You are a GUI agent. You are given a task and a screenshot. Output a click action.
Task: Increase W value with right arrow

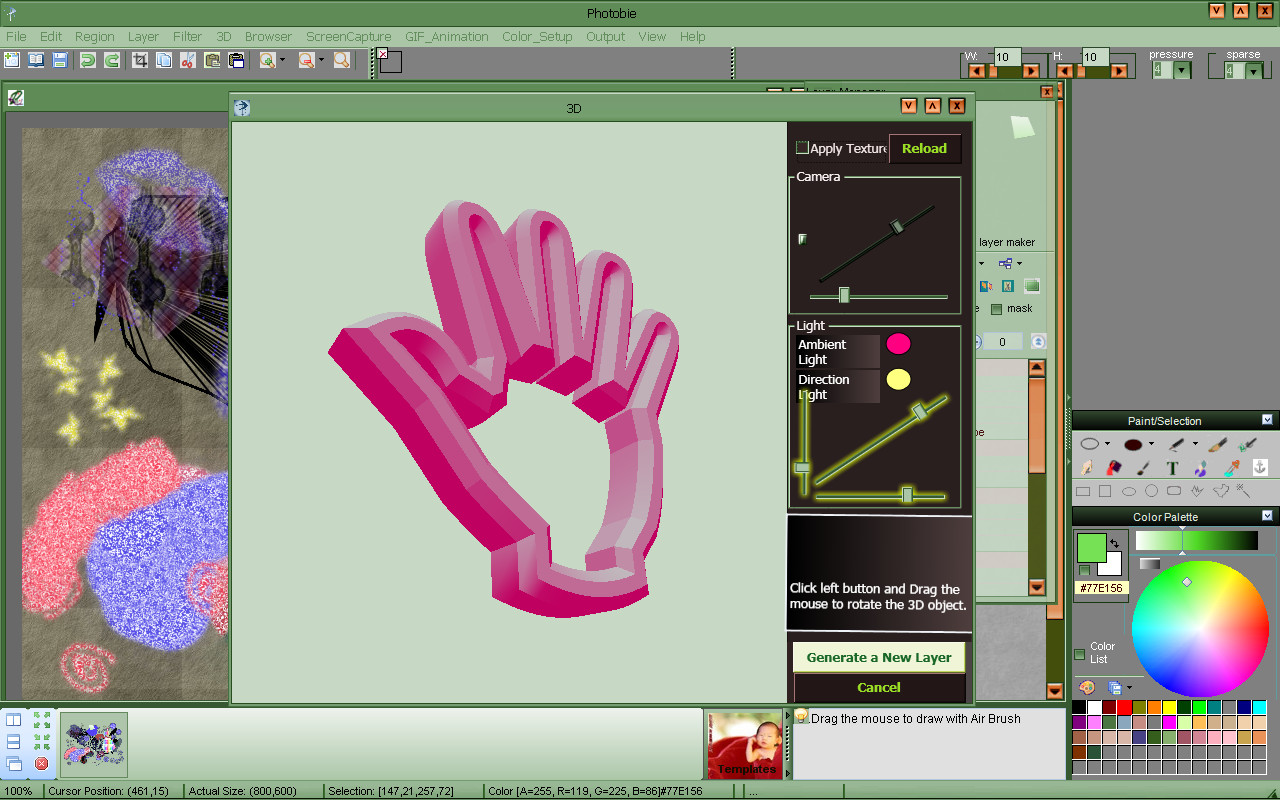pos(1031,71)
